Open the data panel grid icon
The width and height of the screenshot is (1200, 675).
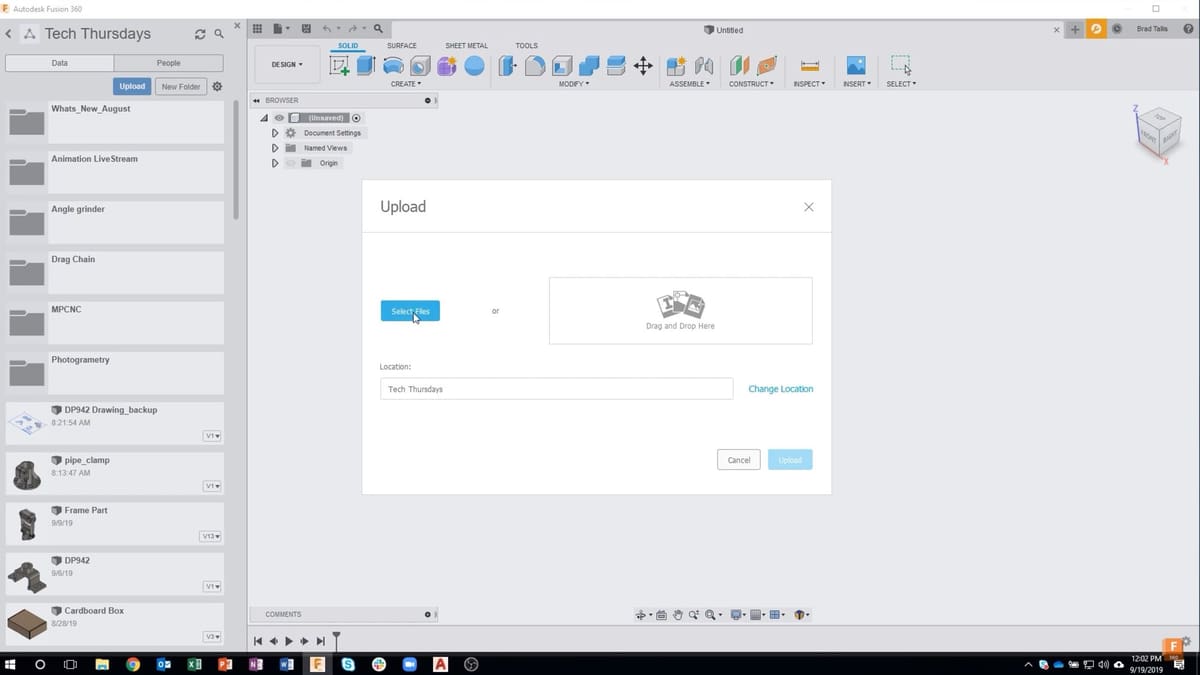pos(257,30)
